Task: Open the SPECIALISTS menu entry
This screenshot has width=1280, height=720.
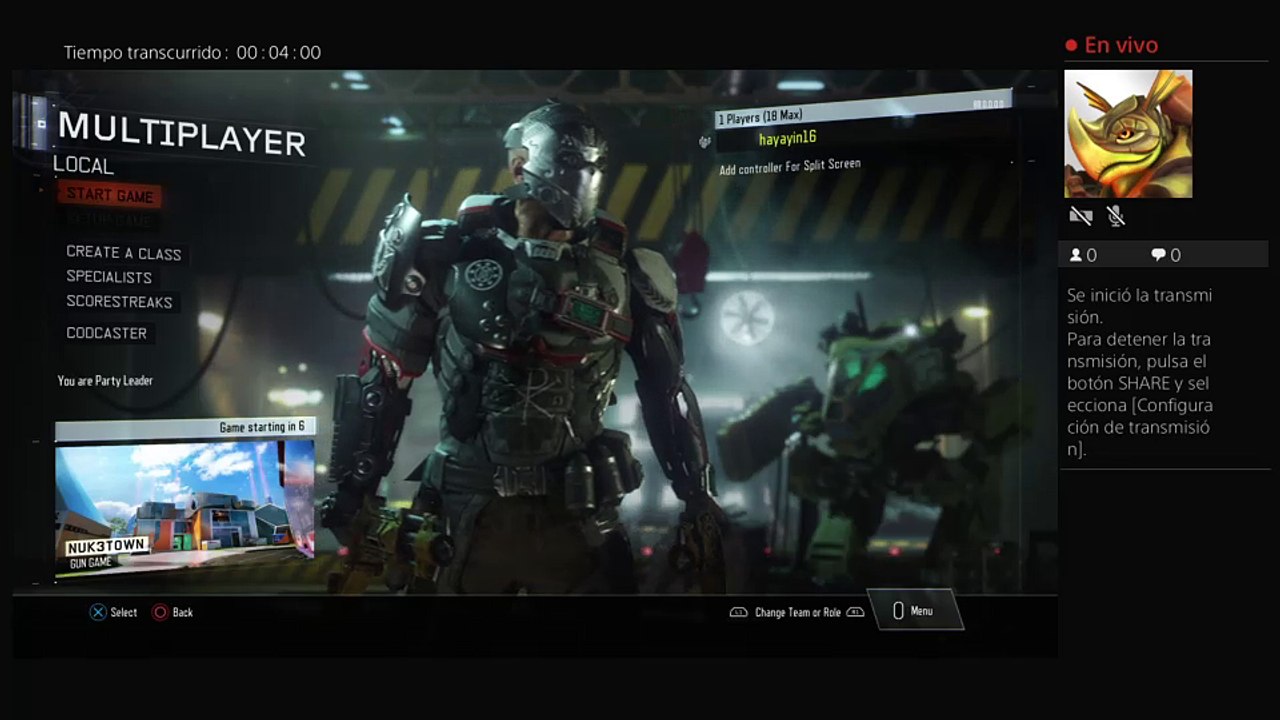Action: coord(109,277)
